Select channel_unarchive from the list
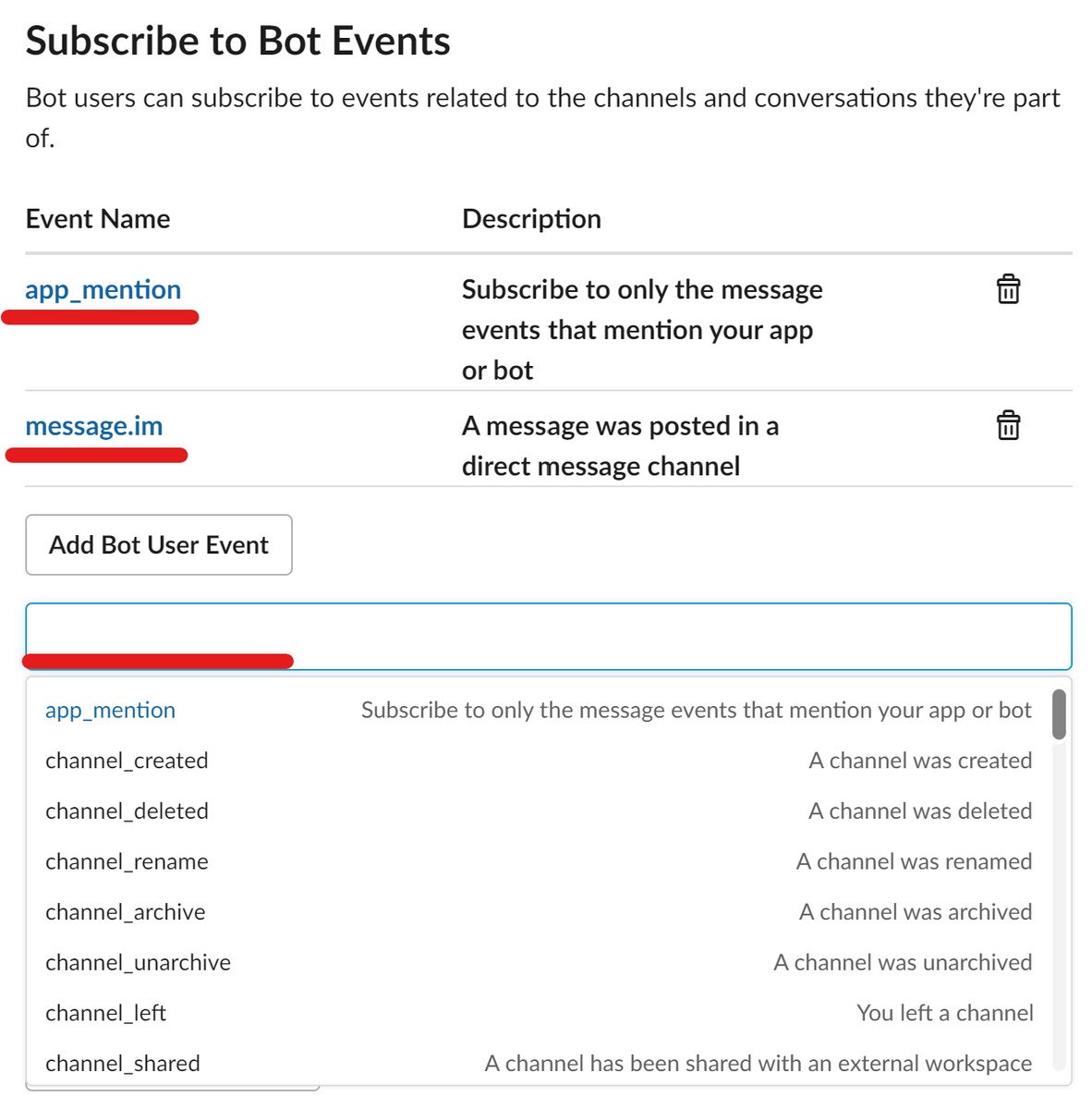 pos(539,962)
